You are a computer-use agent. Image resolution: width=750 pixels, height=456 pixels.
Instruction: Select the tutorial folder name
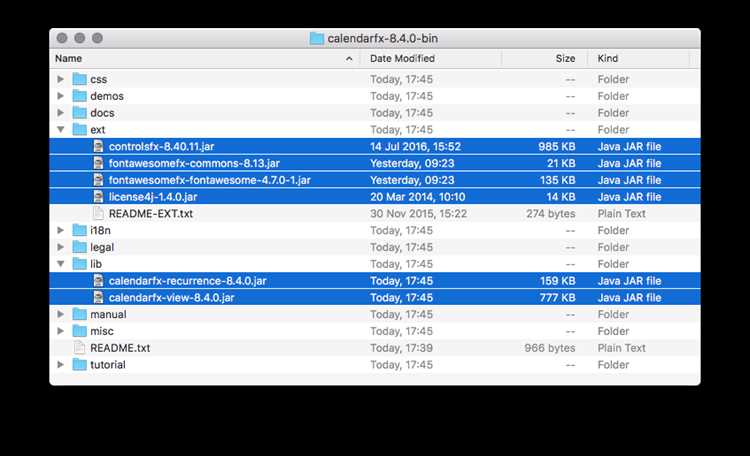click(108, 364)
